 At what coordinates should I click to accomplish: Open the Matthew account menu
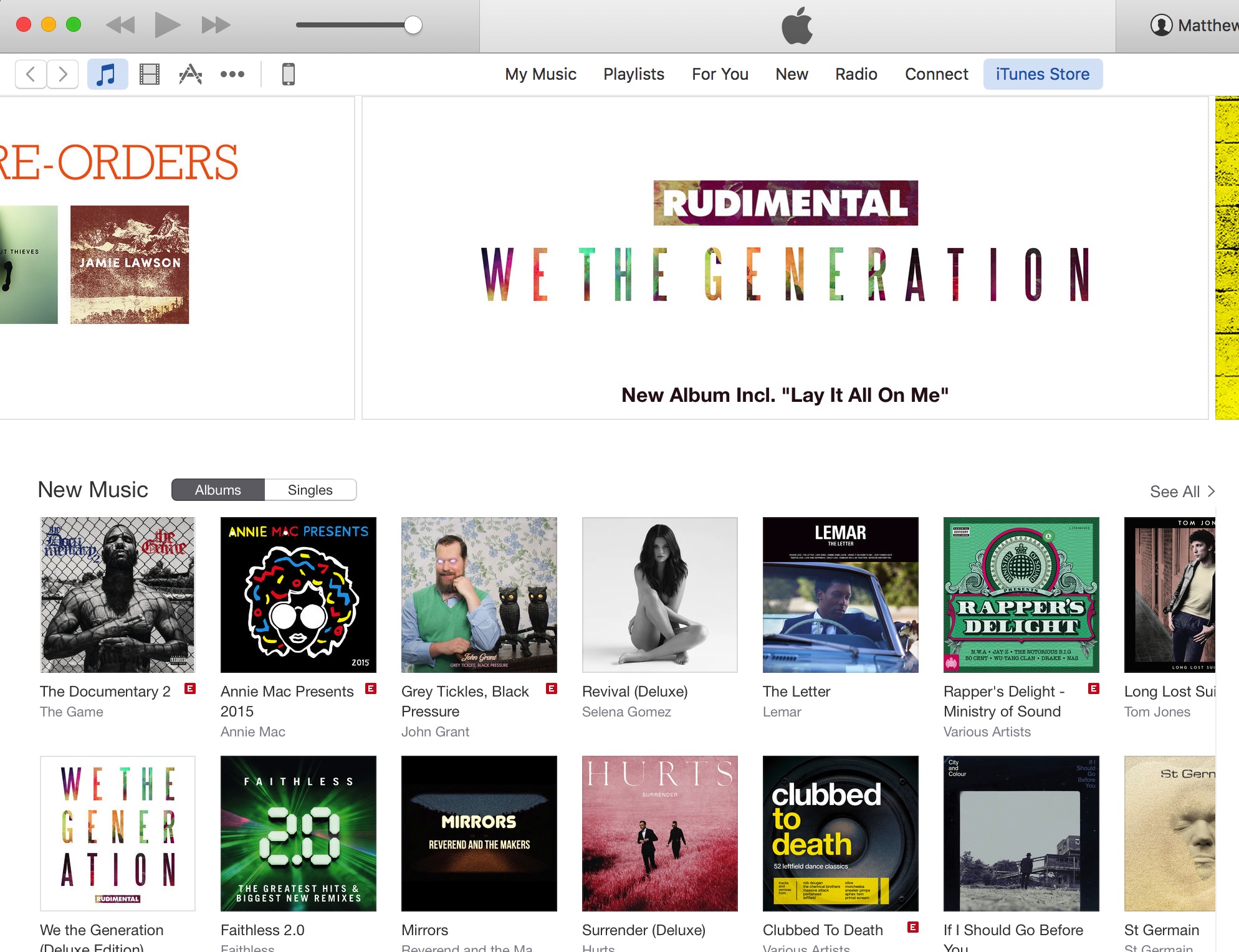tap(1194, 25)
